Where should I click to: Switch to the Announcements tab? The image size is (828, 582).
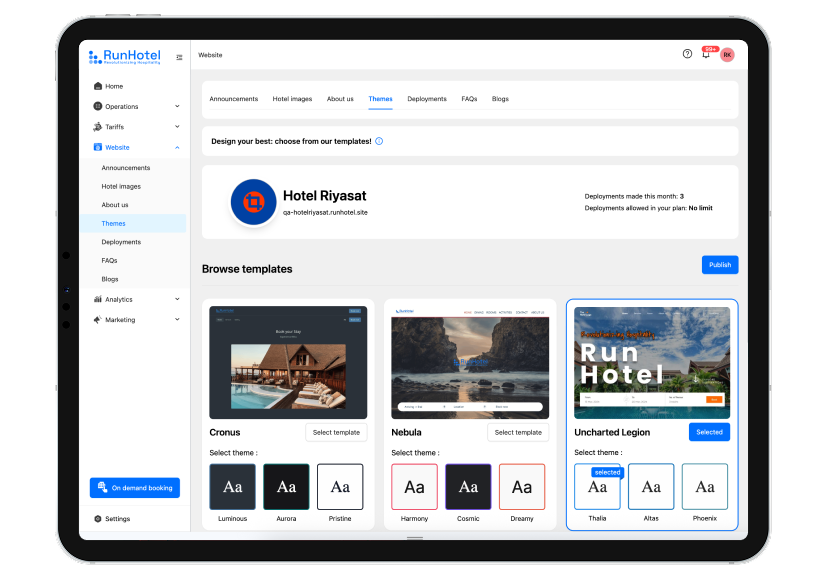pos(233,99)
